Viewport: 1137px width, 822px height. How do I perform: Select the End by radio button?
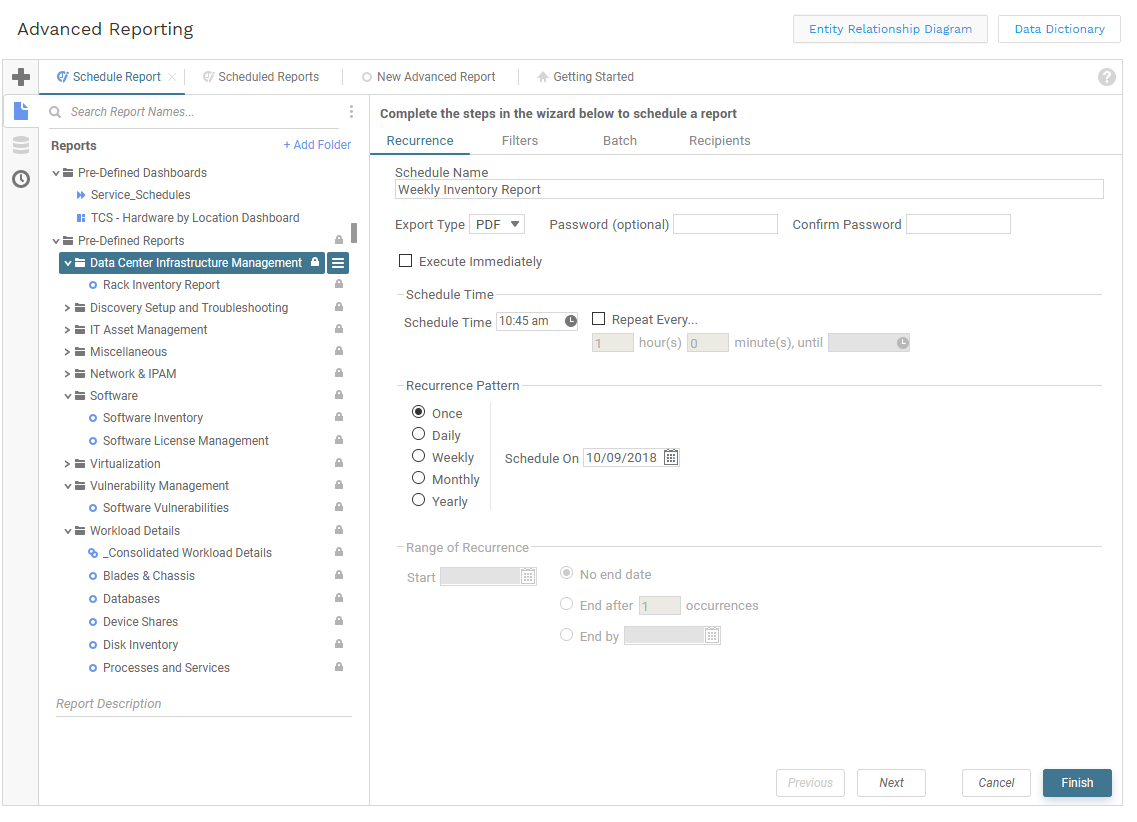coord(566,634)
